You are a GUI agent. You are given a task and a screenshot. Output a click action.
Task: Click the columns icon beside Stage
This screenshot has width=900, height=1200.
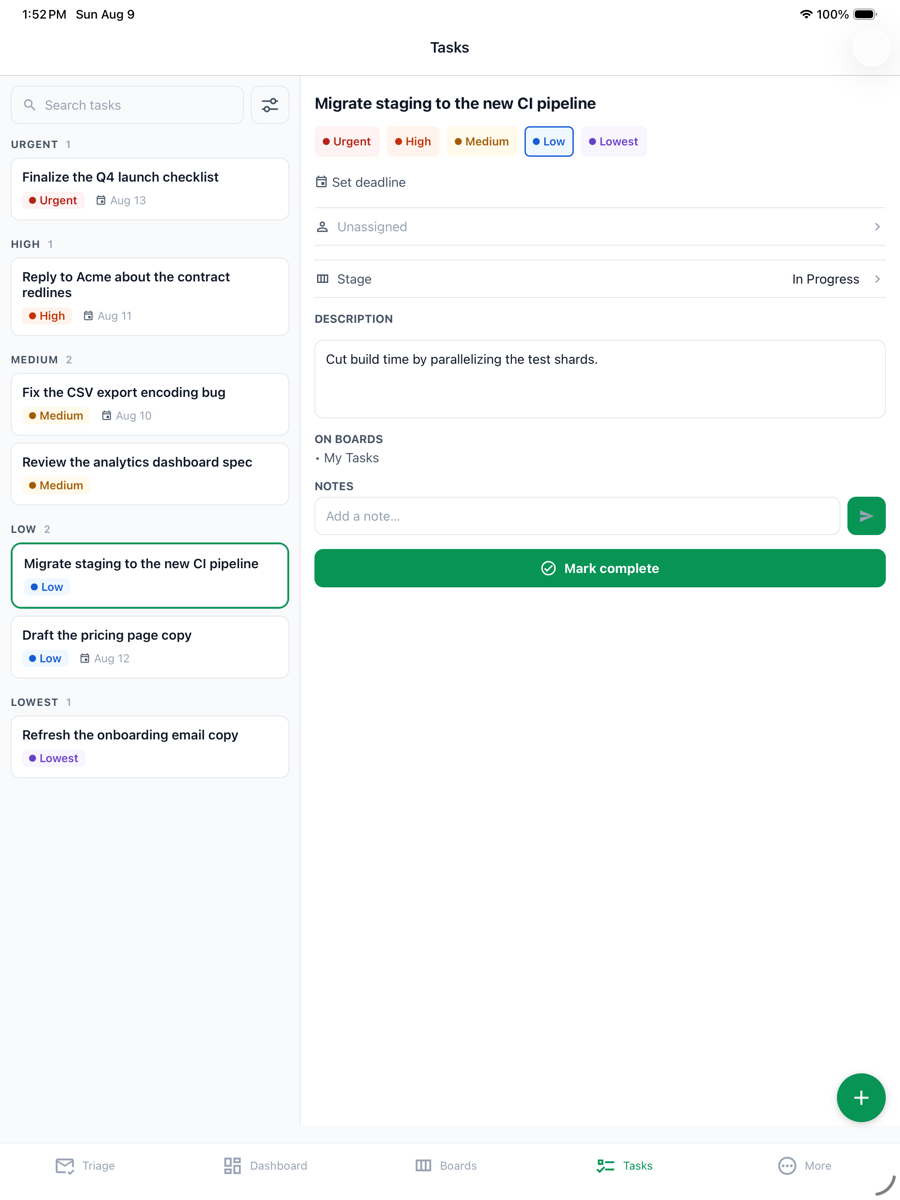coord(322,279)
